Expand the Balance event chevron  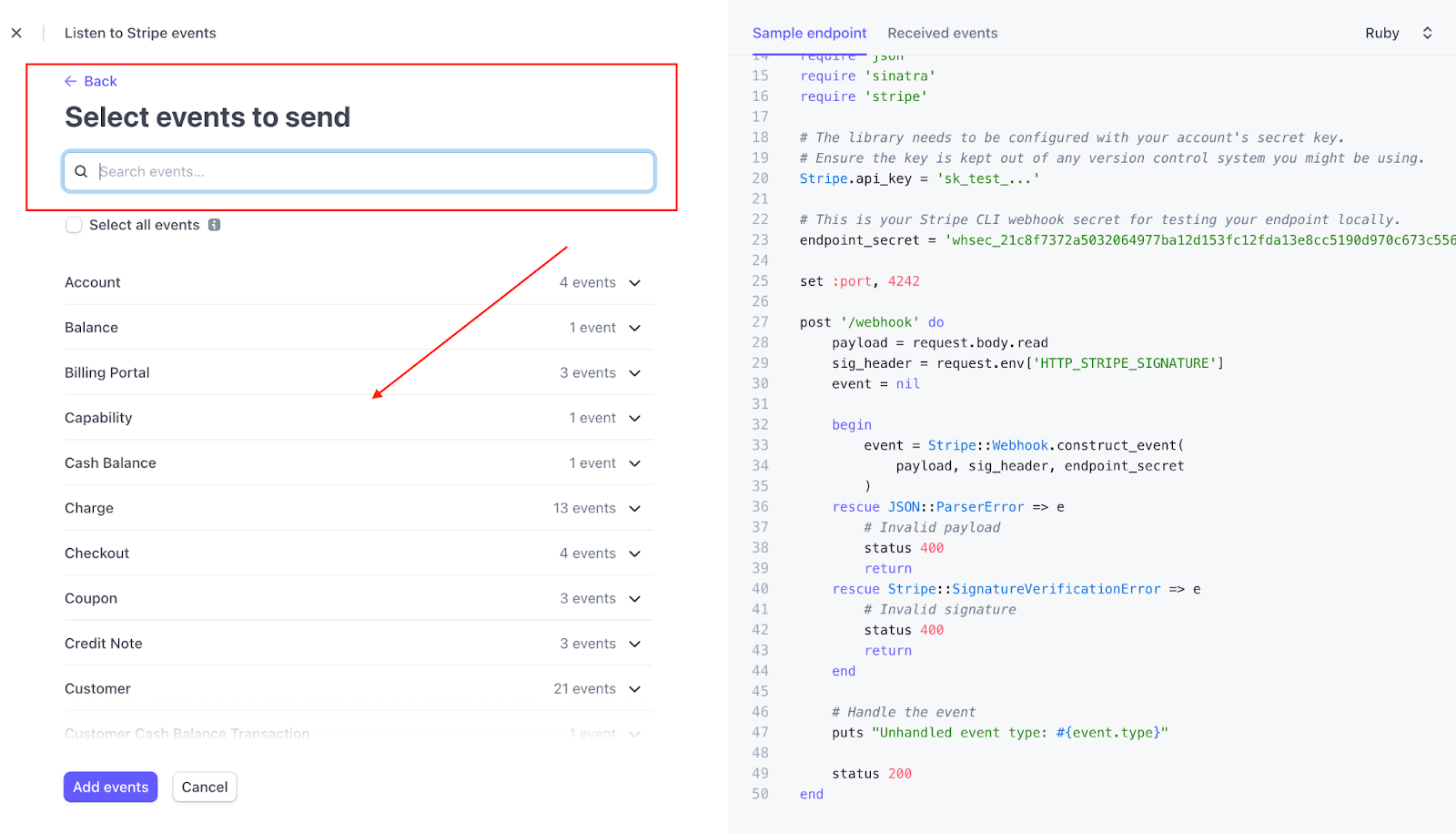[634, 328]
